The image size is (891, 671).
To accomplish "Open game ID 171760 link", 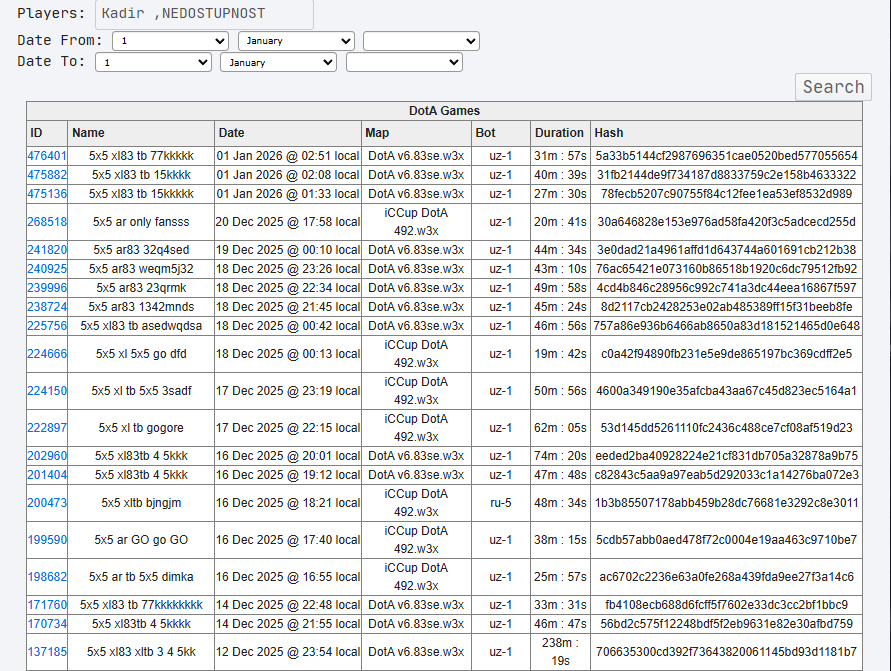I will tap(47, 605).
